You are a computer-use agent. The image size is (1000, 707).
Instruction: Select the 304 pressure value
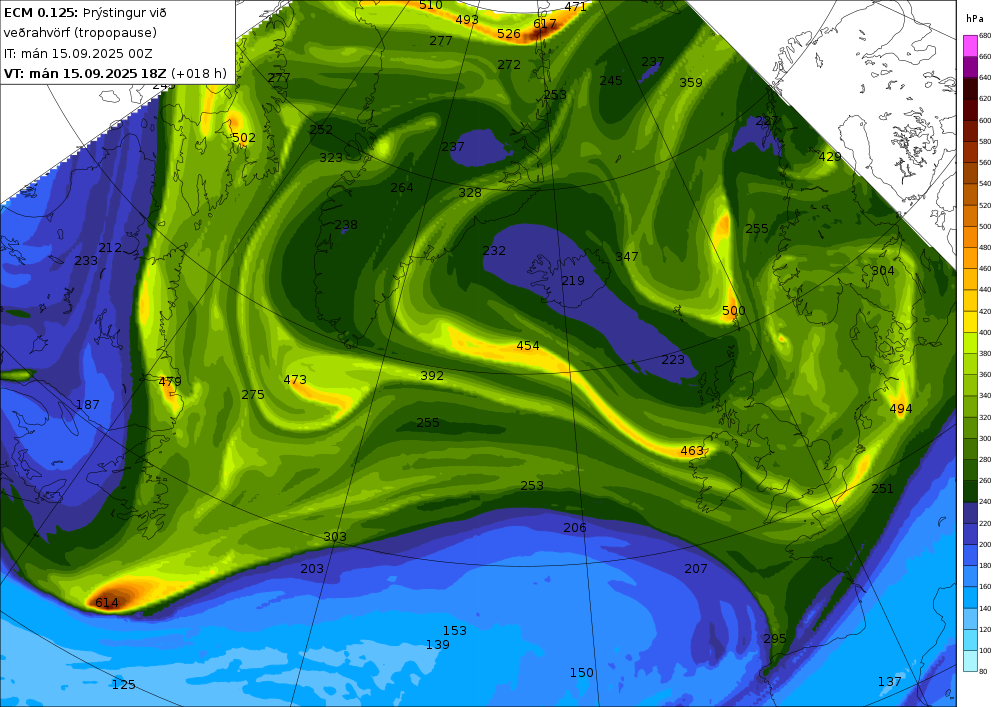(883, 271)
